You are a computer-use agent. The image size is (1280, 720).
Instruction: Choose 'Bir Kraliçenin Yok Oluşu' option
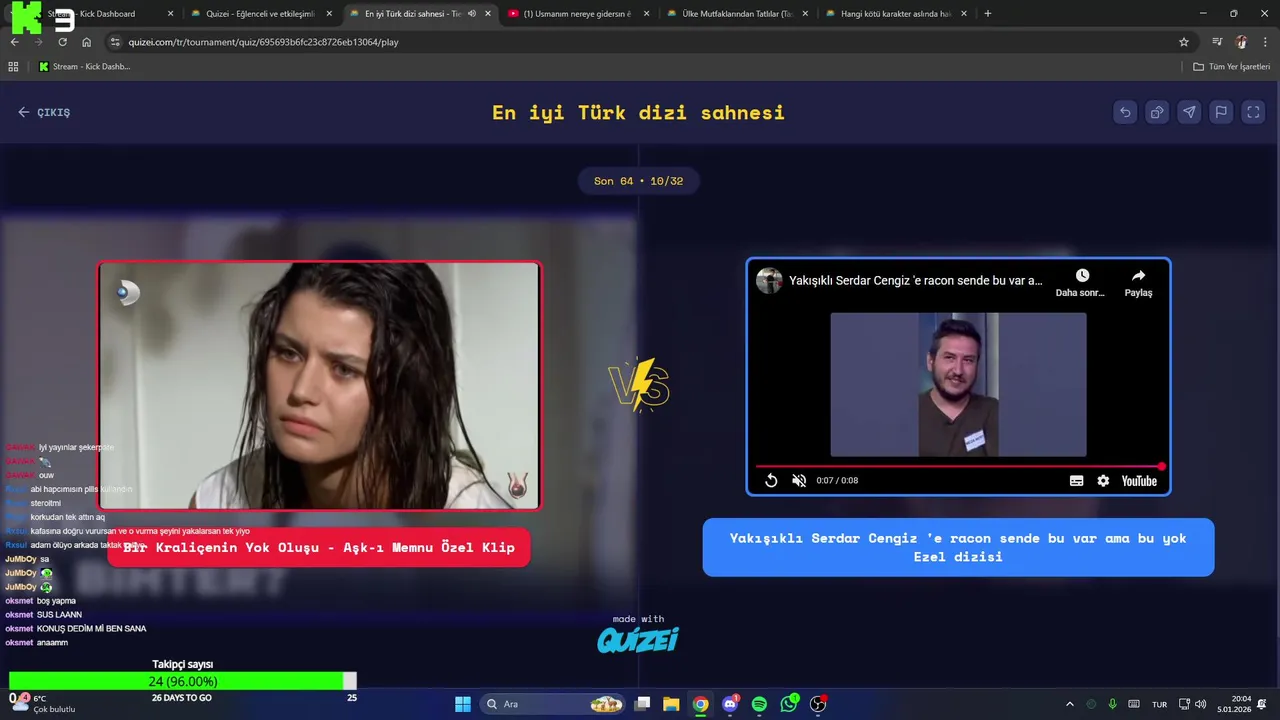point(319,547)
